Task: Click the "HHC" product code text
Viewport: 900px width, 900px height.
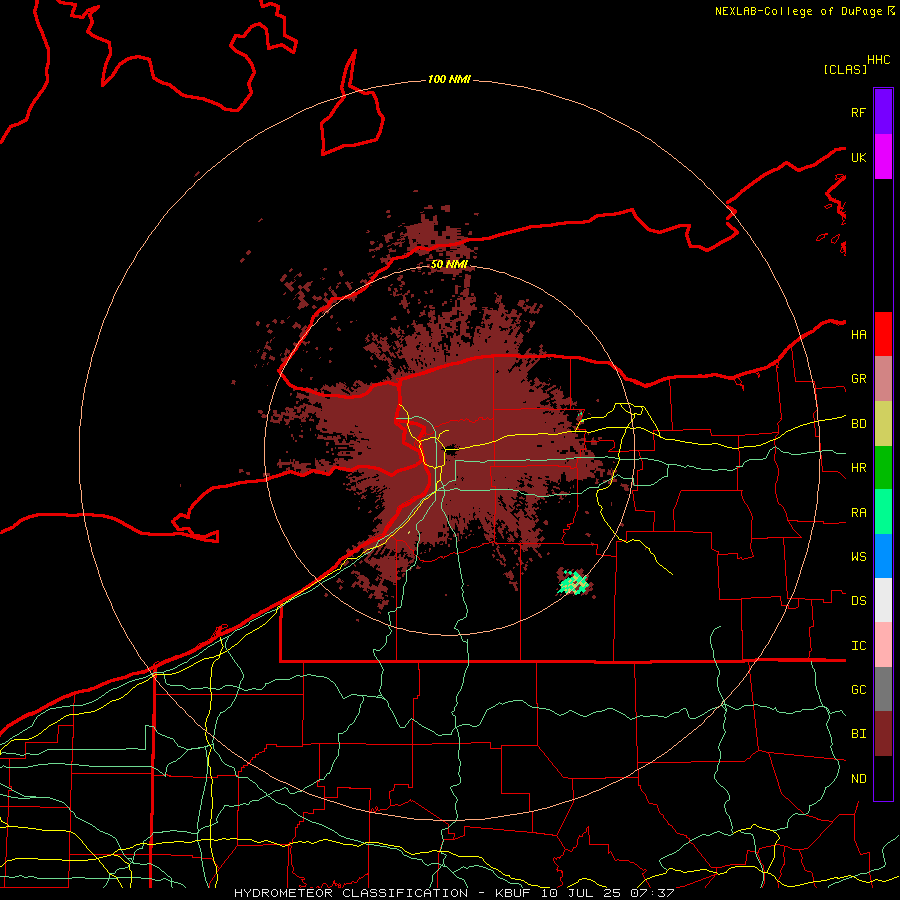Action: click(x=878, y=60)
